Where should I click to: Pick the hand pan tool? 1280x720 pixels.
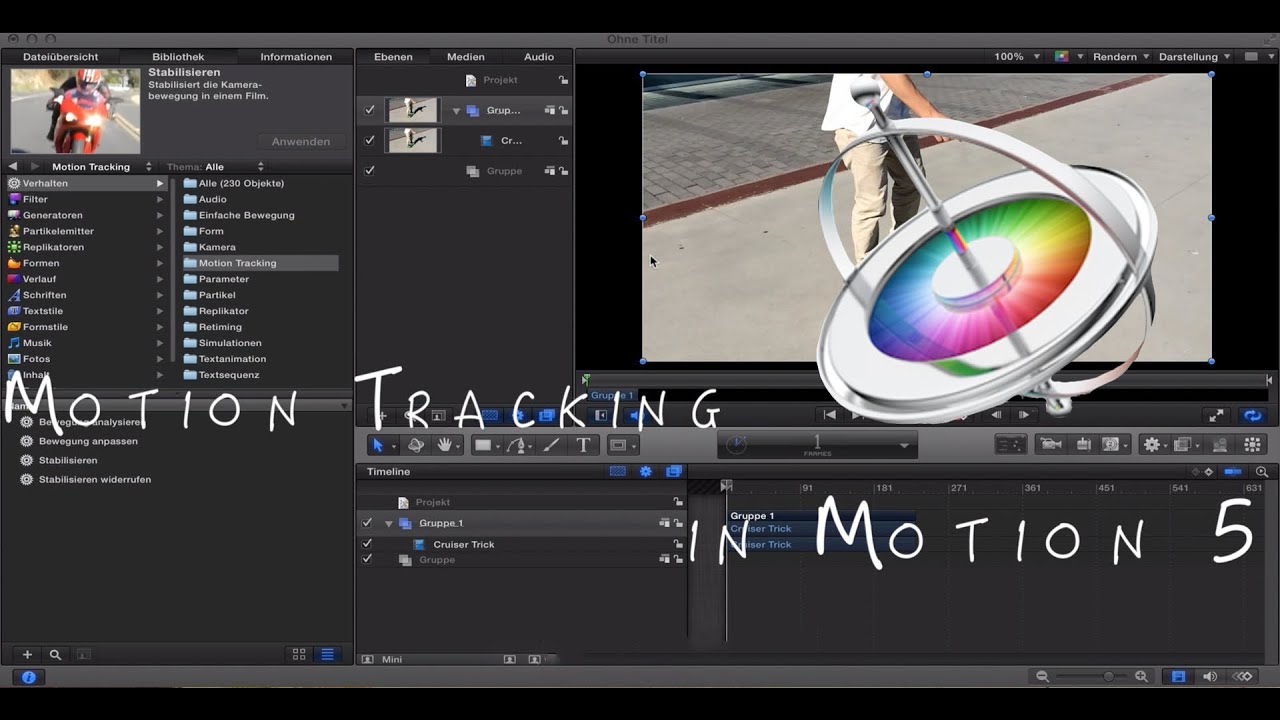[445, 445]
